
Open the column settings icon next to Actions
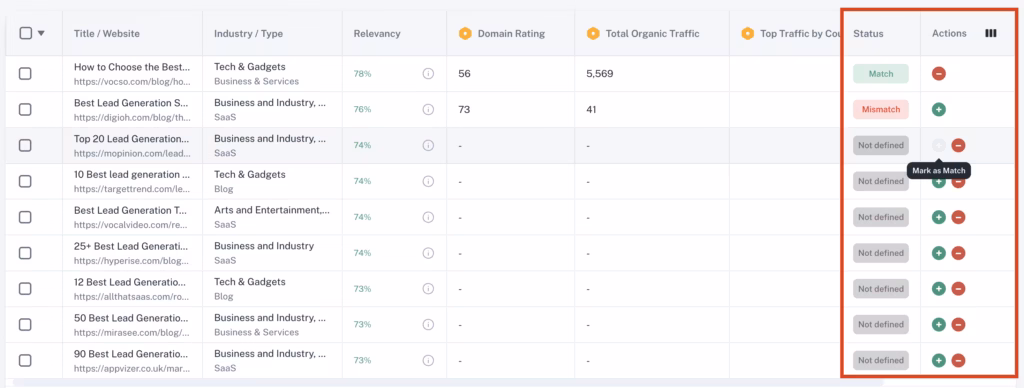(991, 33)
